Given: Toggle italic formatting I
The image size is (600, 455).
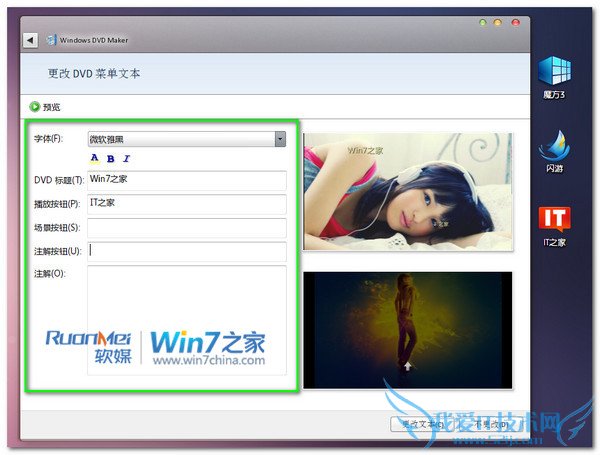Looking at the screenshot, I should pos(126,158).
